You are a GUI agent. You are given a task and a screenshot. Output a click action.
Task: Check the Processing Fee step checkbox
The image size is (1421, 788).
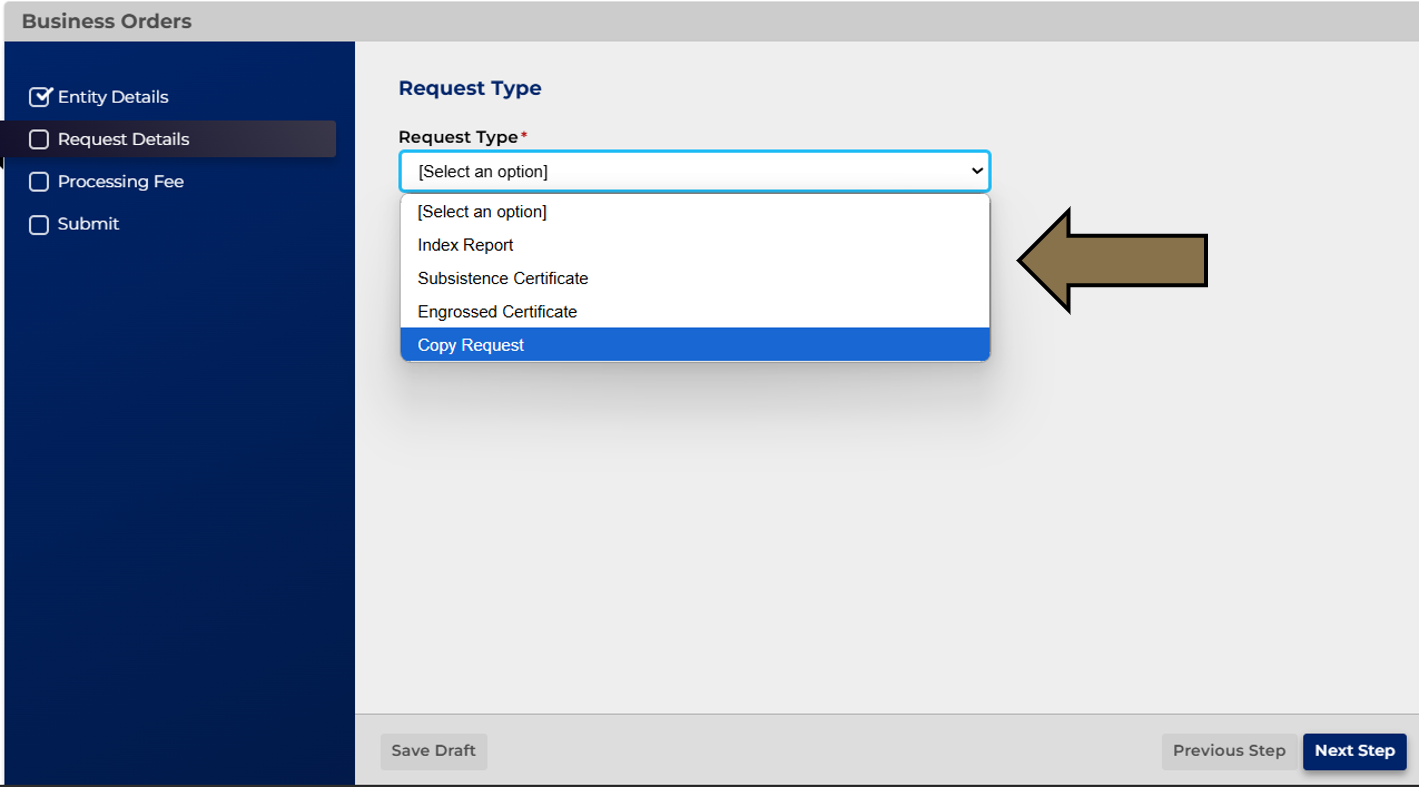click(x=39, y=181)
